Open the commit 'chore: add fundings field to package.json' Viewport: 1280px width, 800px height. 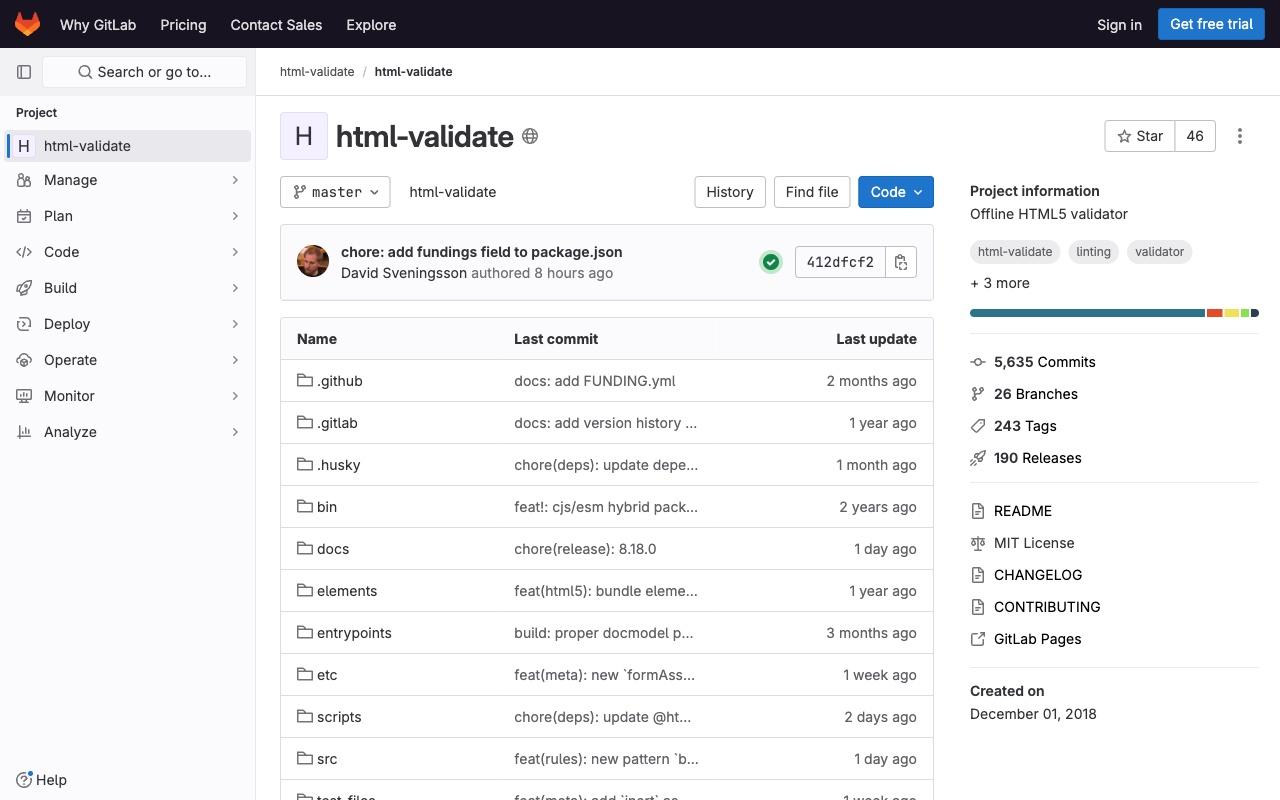[482, 252]
